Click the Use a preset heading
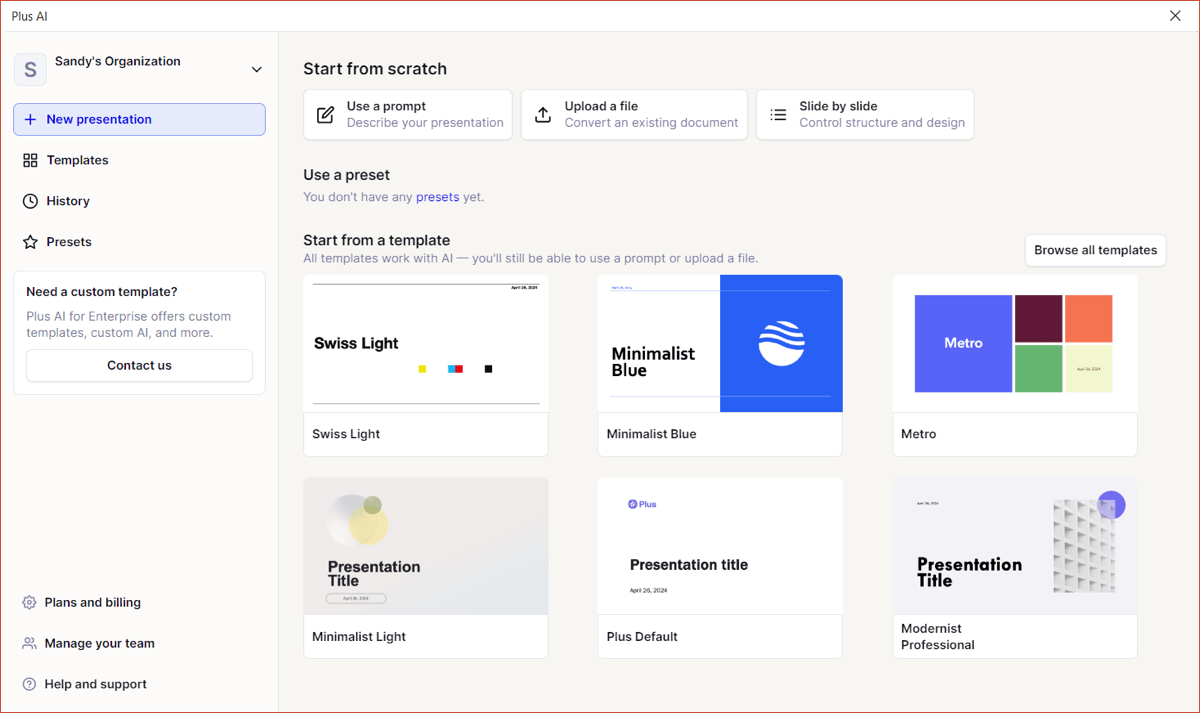This screenshot has width=1200, height=713. point(346,175)
